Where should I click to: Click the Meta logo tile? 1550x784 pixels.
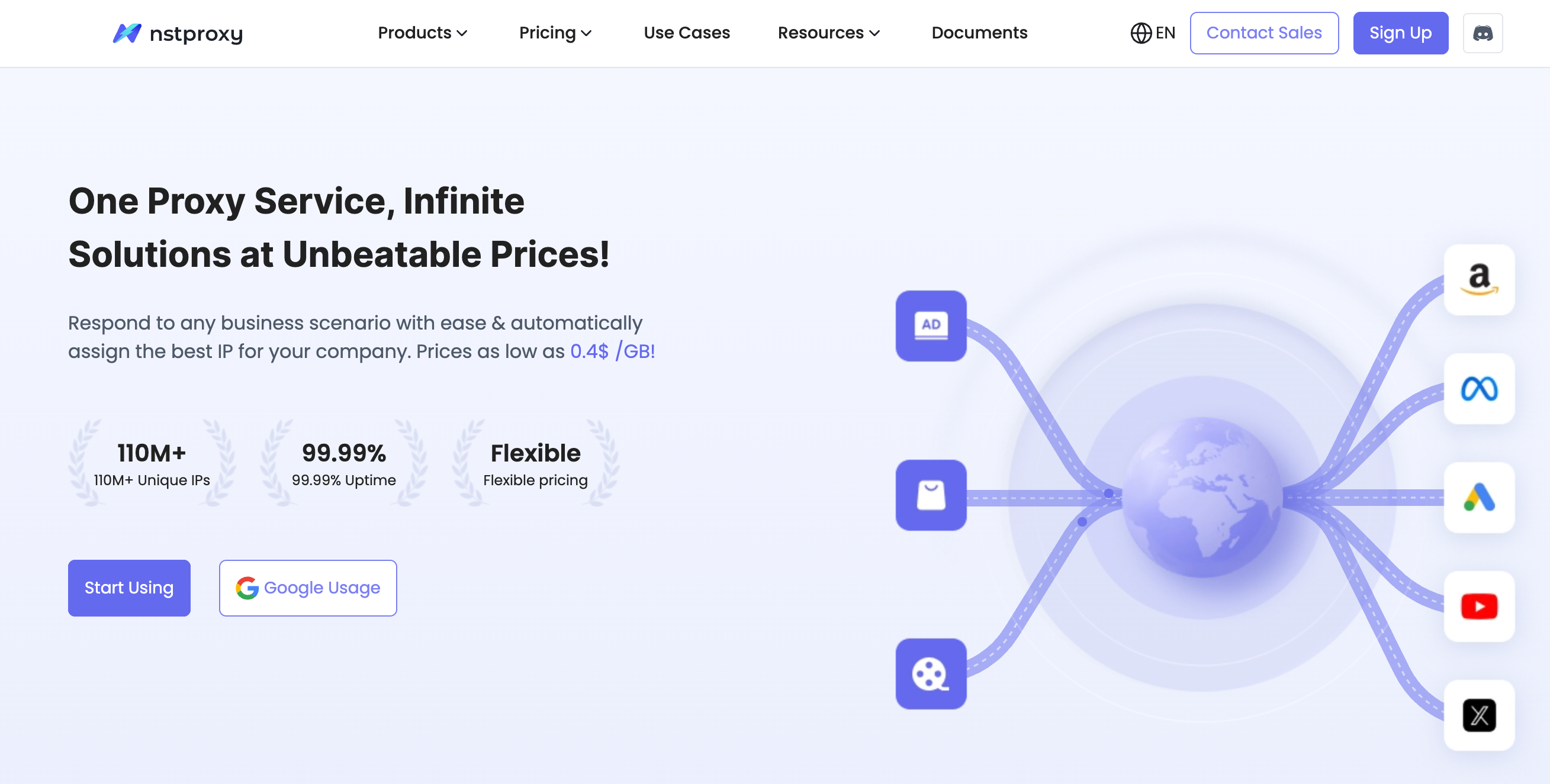click(x=1479, y=389)
